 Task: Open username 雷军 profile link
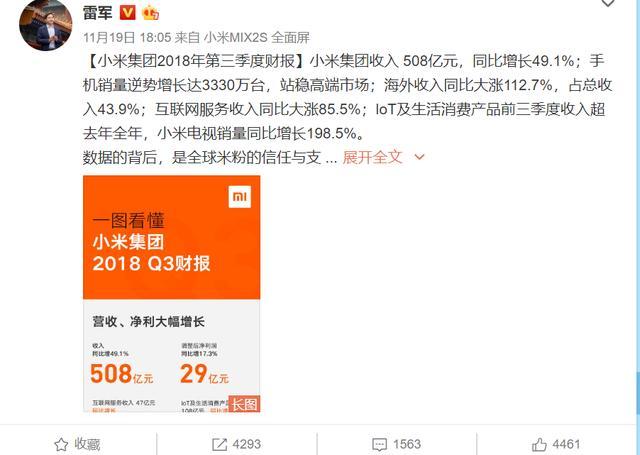click(x=98, y=13)
